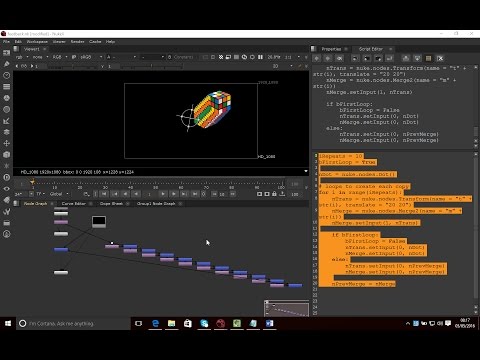Open the A input dropdown in viewer
This screenshot has height=360, width=480.
tap(121, 57)
